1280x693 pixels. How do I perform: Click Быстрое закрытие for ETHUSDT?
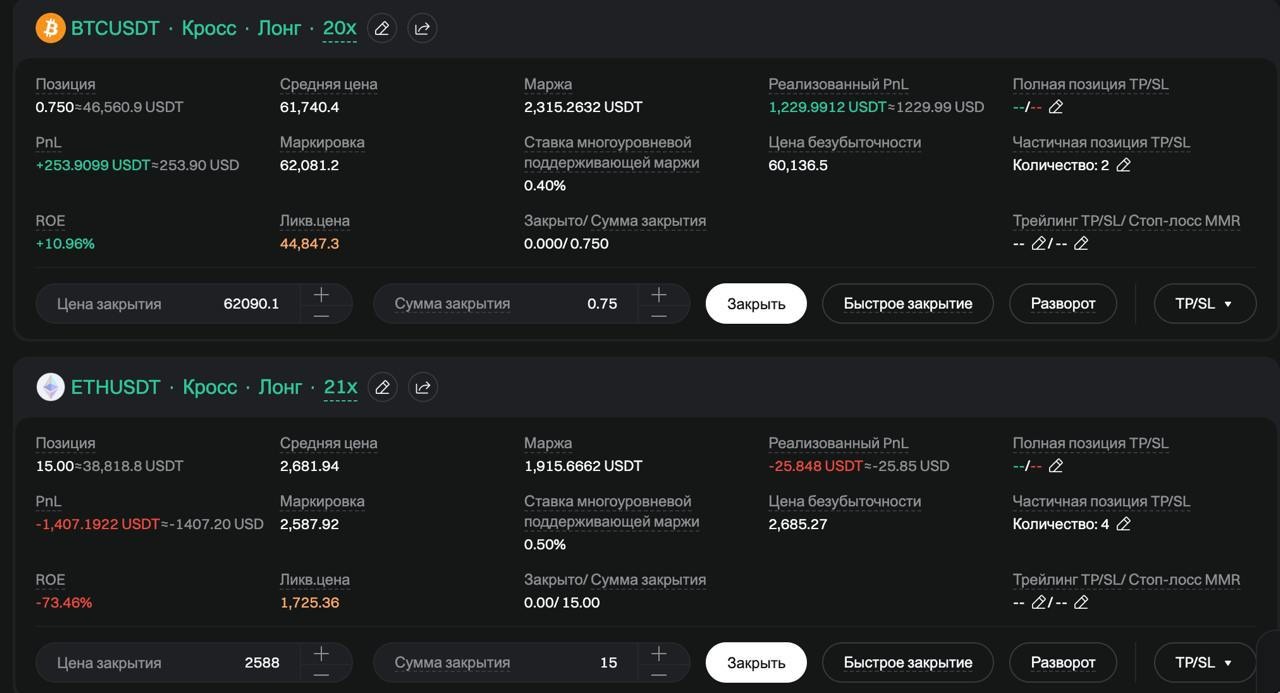(907, 662)
